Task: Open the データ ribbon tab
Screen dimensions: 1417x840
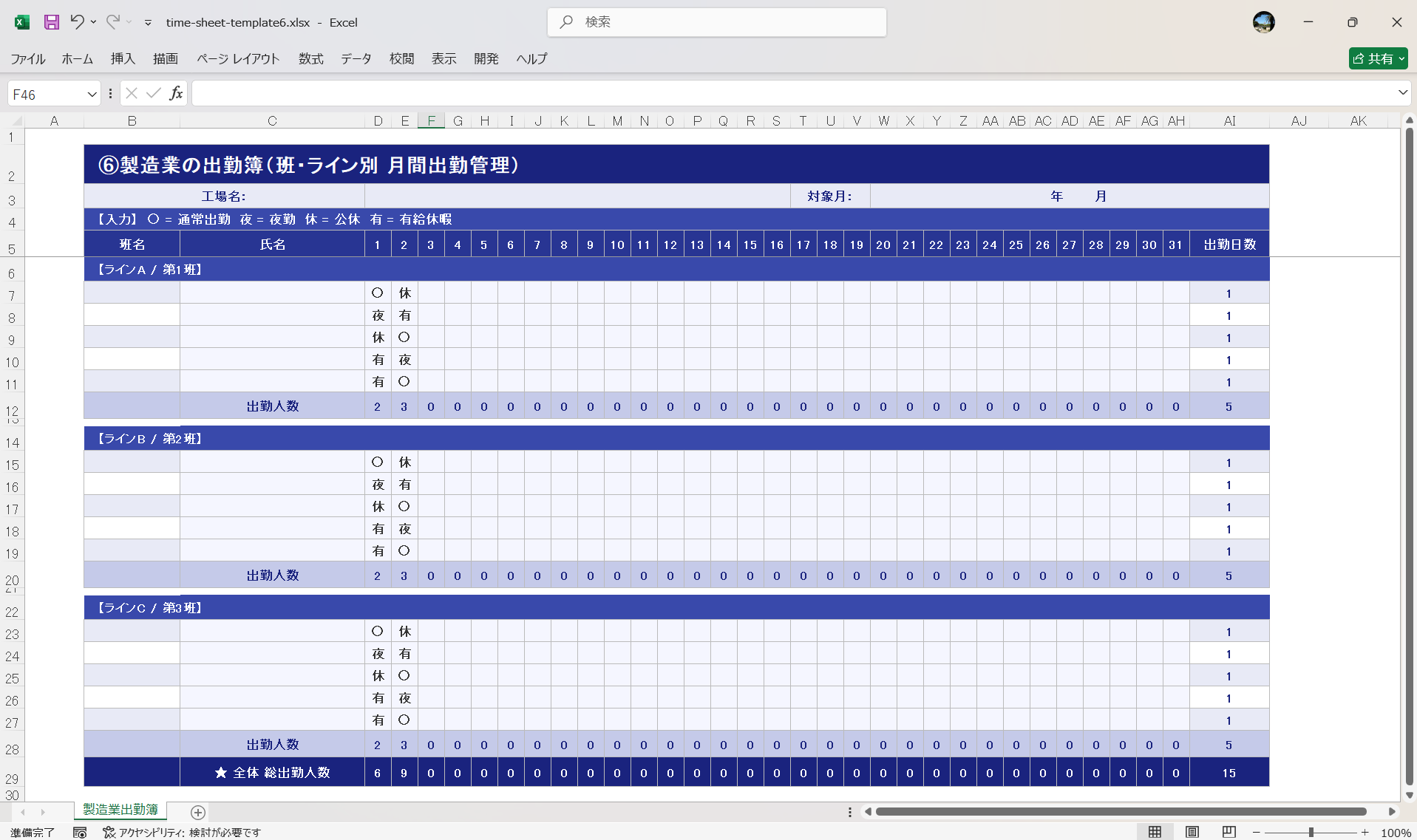Action: click(356, 59)
